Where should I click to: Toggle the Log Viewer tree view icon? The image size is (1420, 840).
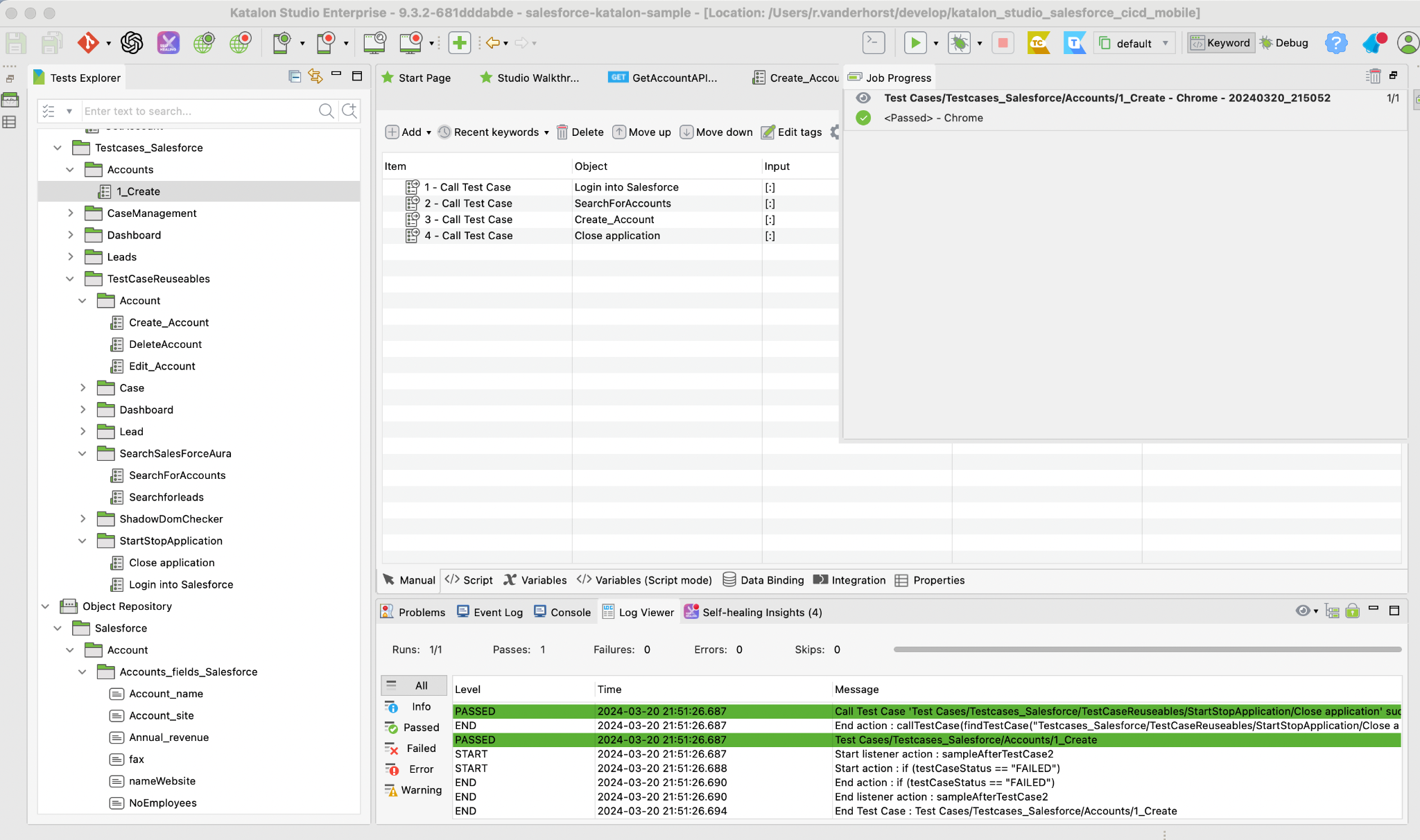pyautogui.click(x=1332, y=611)
